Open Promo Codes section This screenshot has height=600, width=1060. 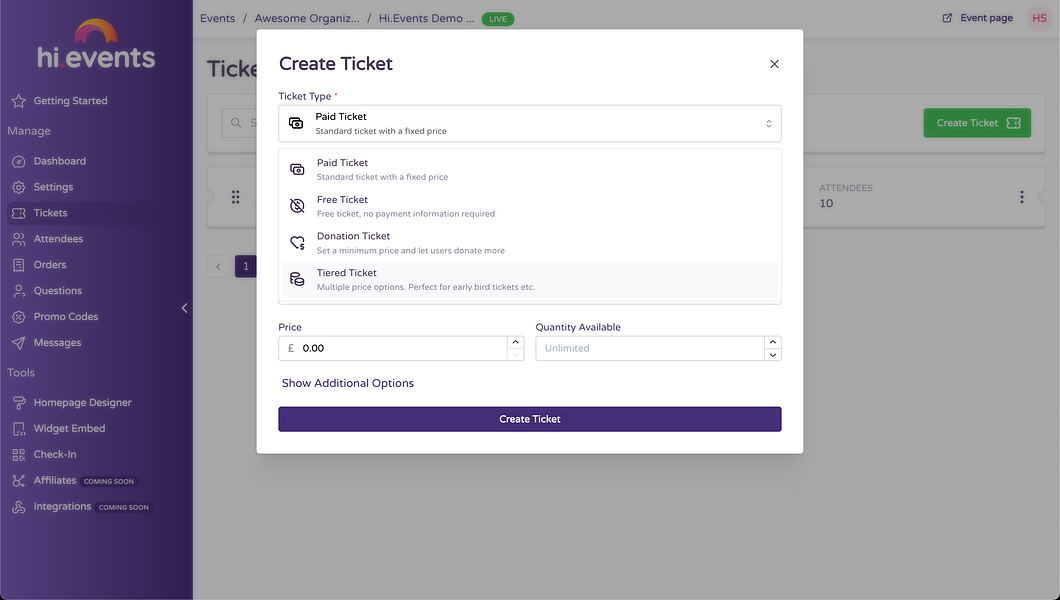tap(66, 316)
